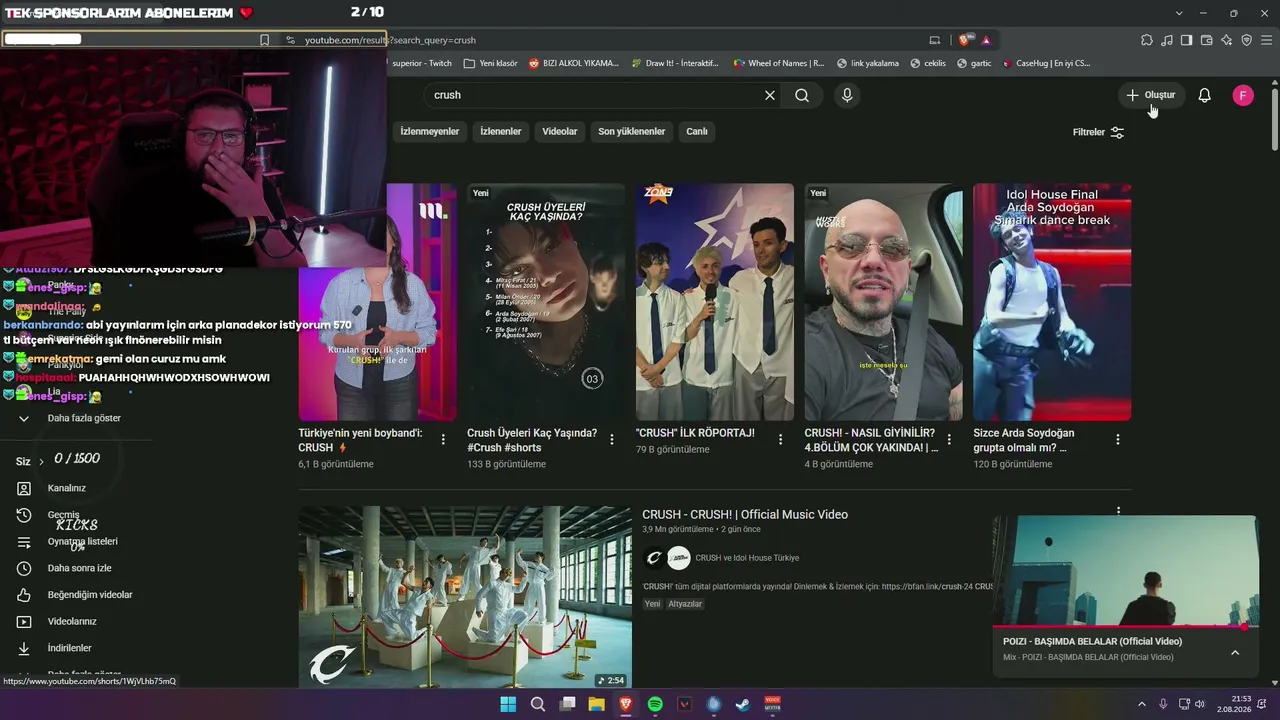This screenshot has height=720, width=1280.
Task: Open the Windows Start menu
Action: pos(508,704)
